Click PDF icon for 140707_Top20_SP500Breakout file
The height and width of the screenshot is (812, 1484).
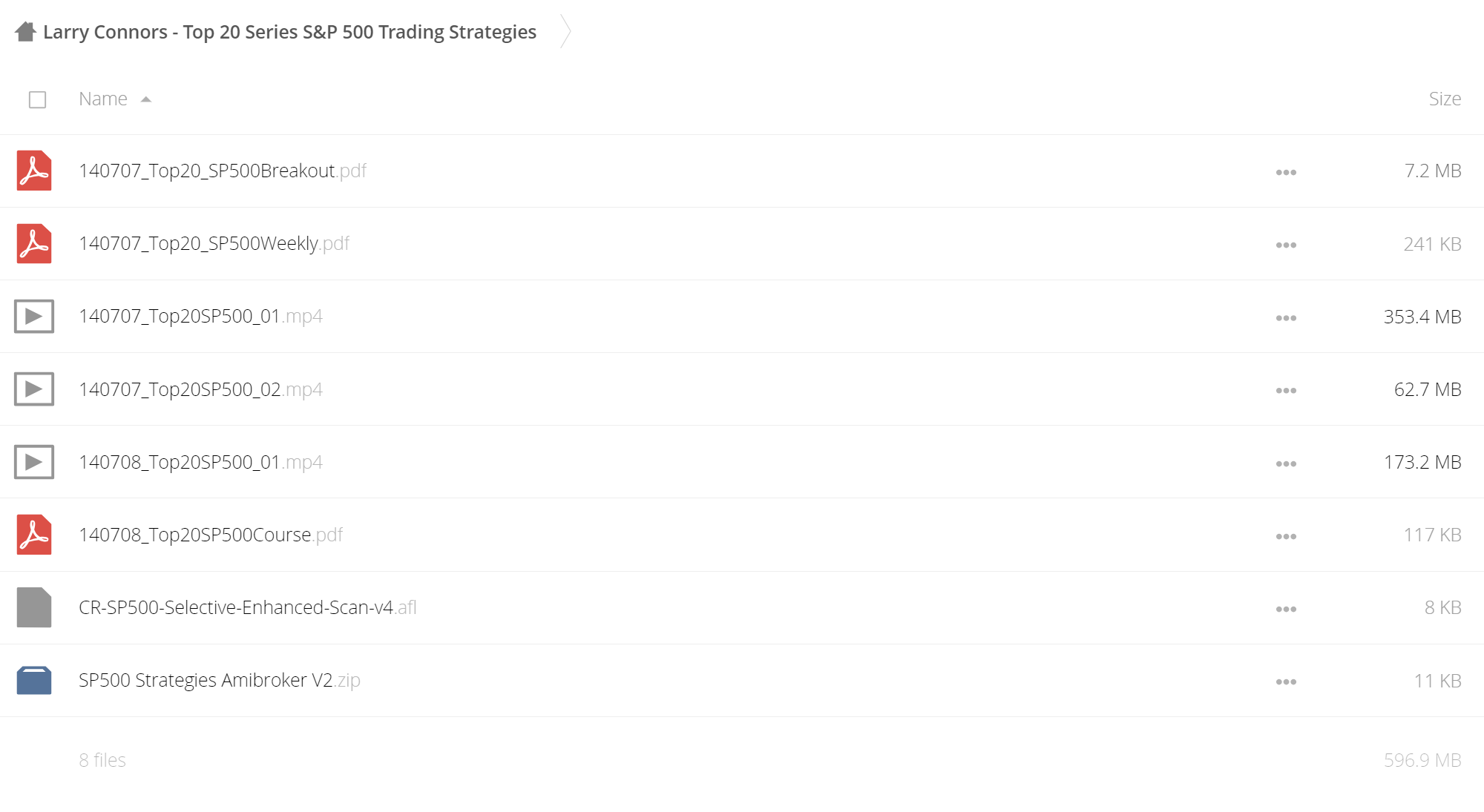tap(34, 171)
